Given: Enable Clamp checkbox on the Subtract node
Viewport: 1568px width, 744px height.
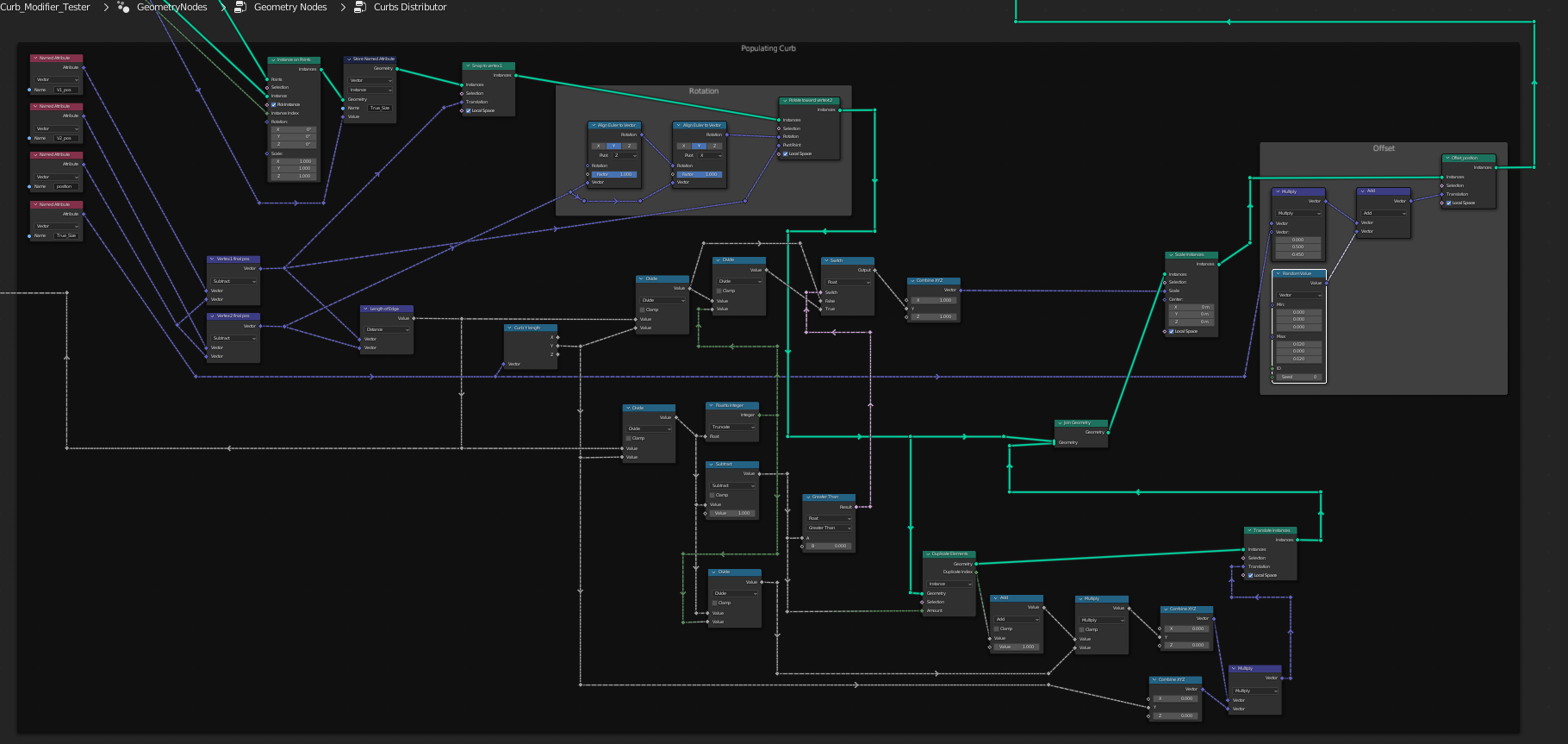Looking at the screenshot, I should tap(712, 495).
